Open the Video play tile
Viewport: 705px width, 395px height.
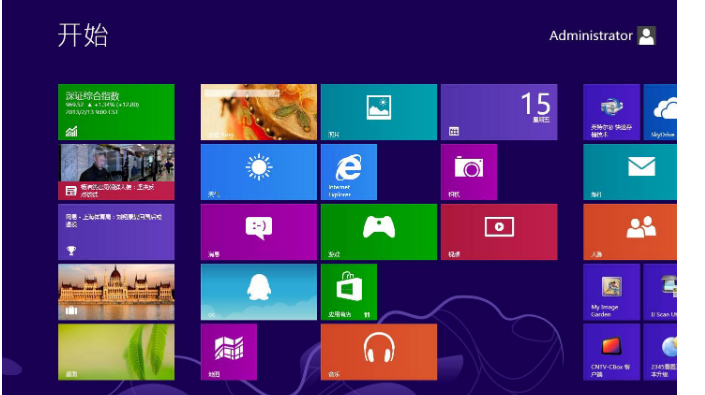[x=499, y=232]
